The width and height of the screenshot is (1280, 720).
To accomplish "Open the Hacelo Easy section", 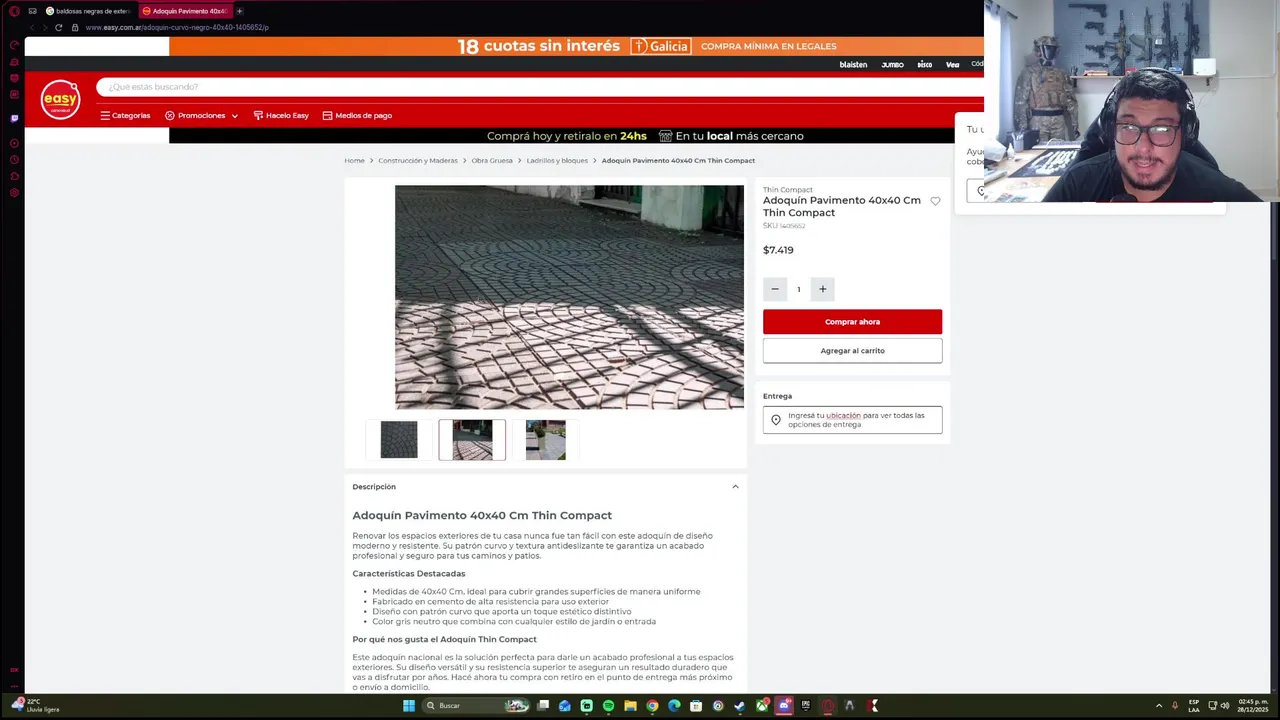I will click(281, 116).
